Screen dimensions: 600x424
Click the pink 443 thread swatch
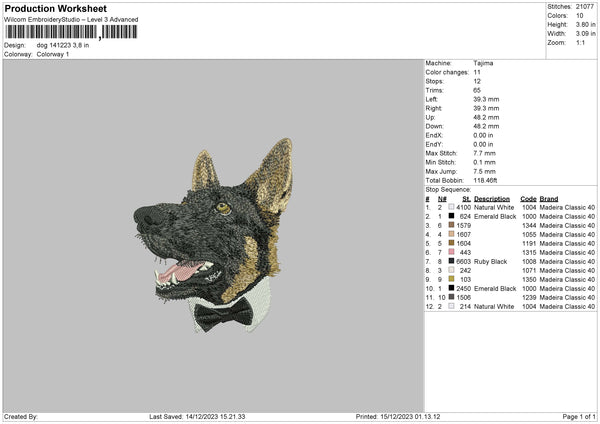tap(452, 252)
